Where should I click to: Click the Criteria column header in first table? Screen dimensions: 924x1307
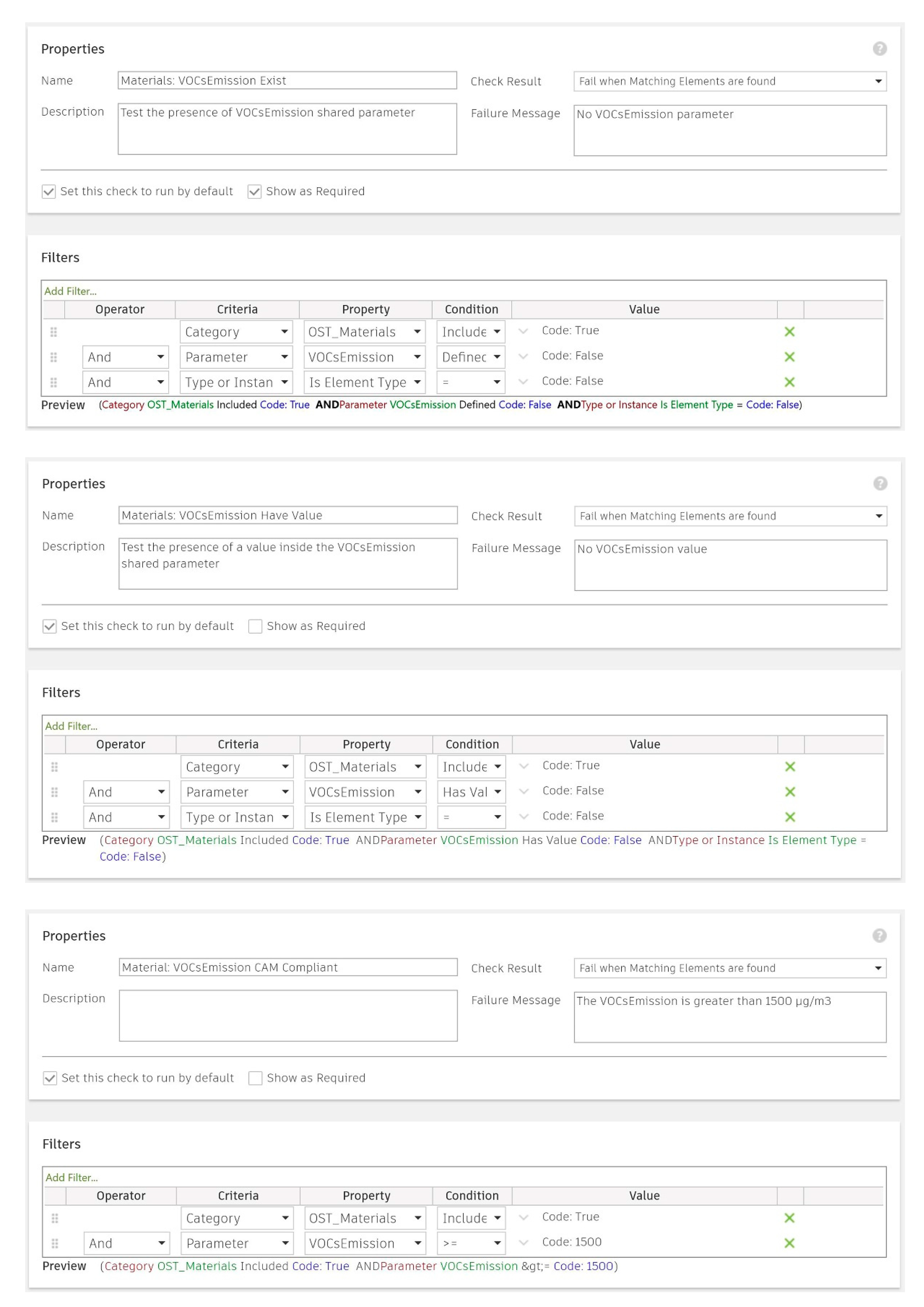[237, 310]
